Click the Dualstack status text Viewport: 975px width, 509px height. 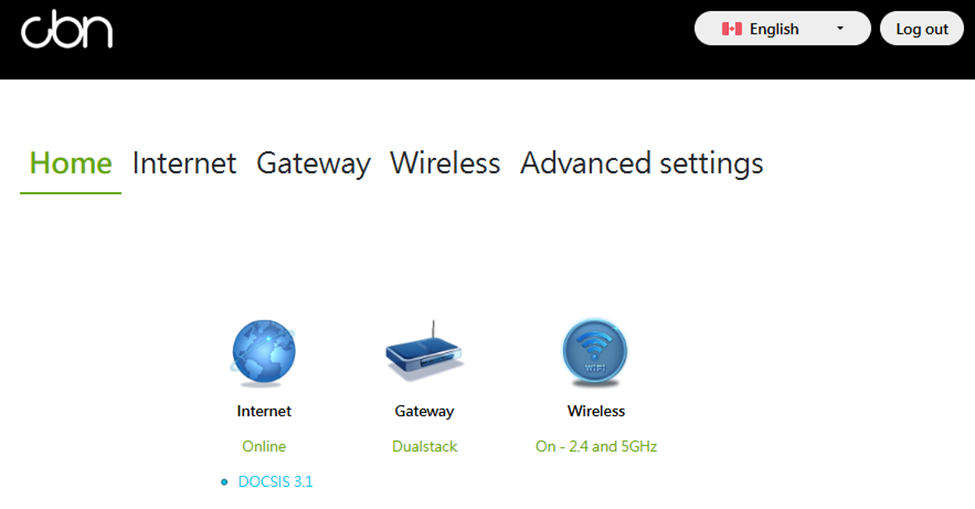(x=425, y=446)
